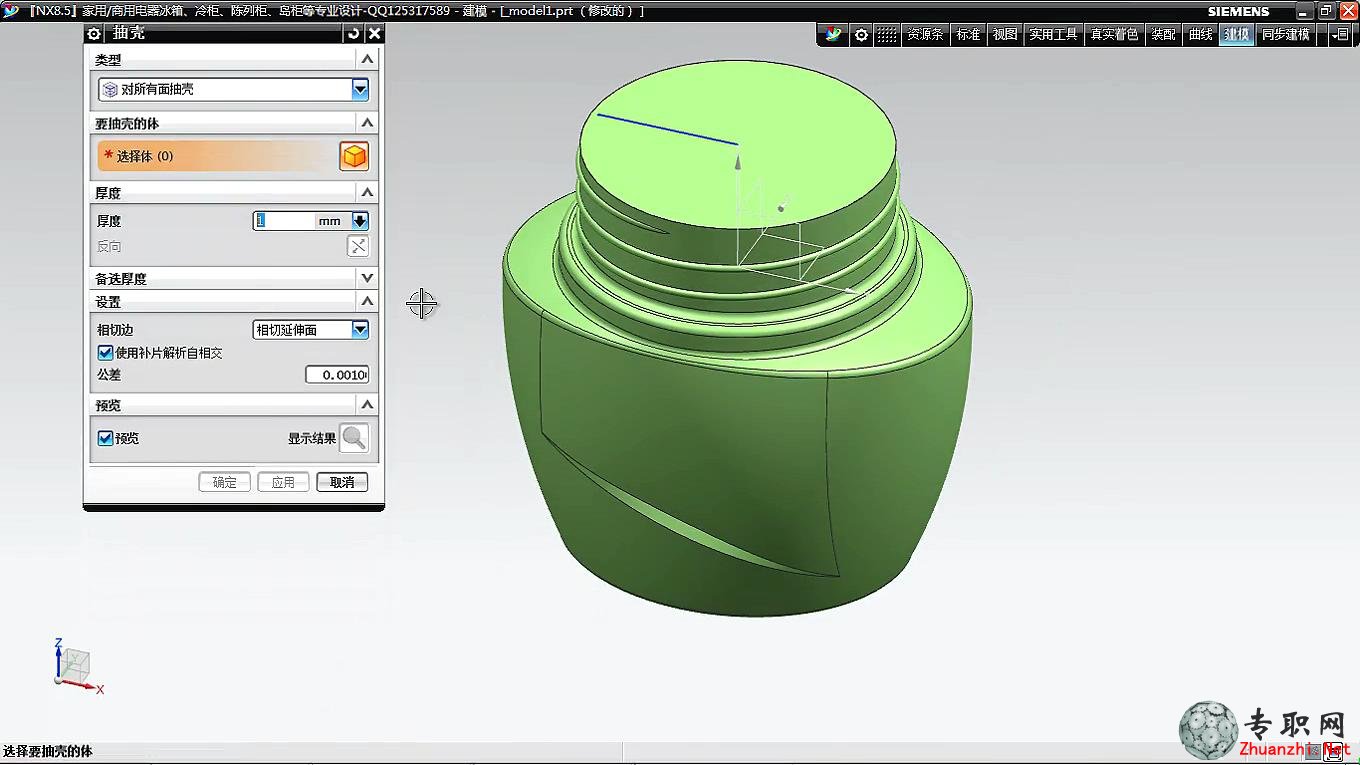Click the 厚度 field label
This screenshot has height=765, width=1360.
click(108, 221)
